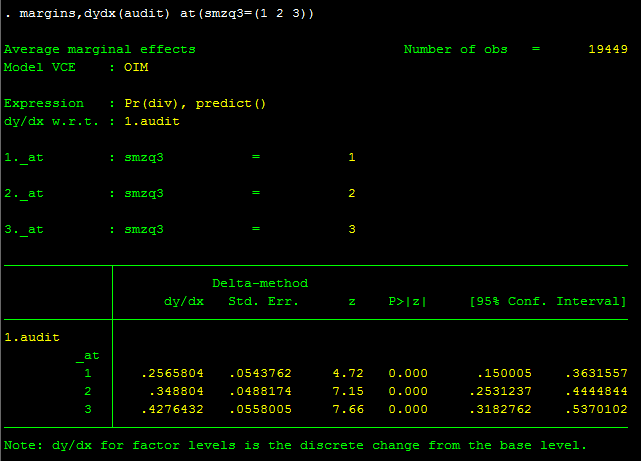Click the OIM value
The width and height of the screenshot is (642, 461).
pos(136,67)
